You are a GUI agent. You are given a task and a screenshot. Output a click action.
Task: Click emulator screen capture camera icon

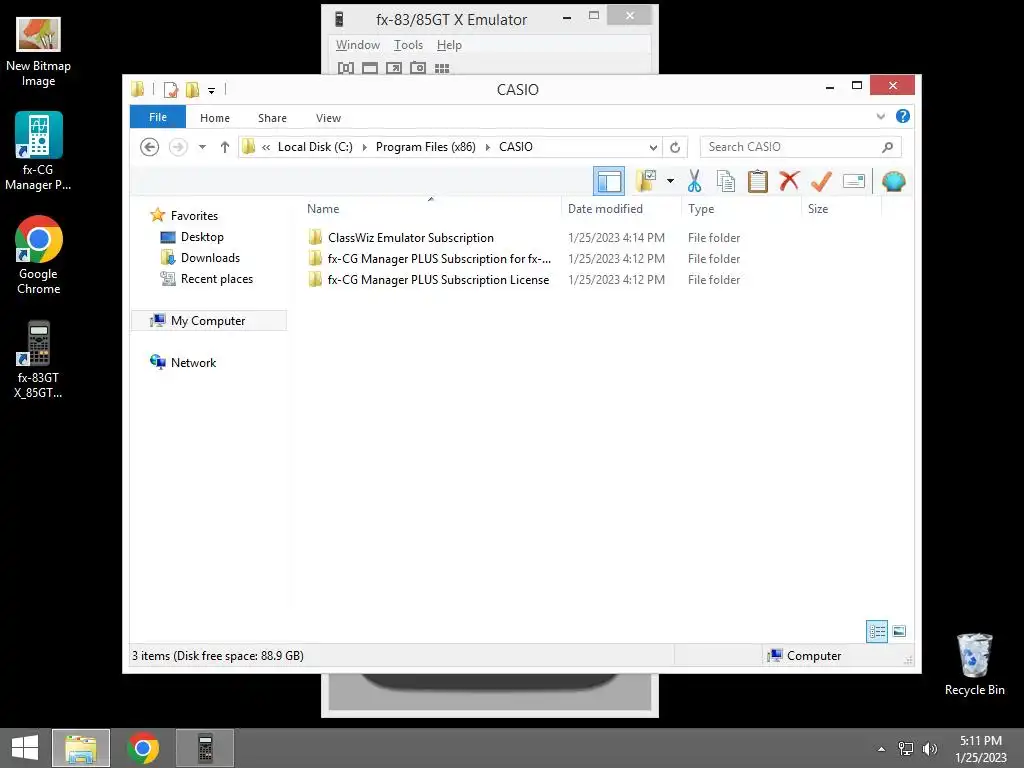418,68
